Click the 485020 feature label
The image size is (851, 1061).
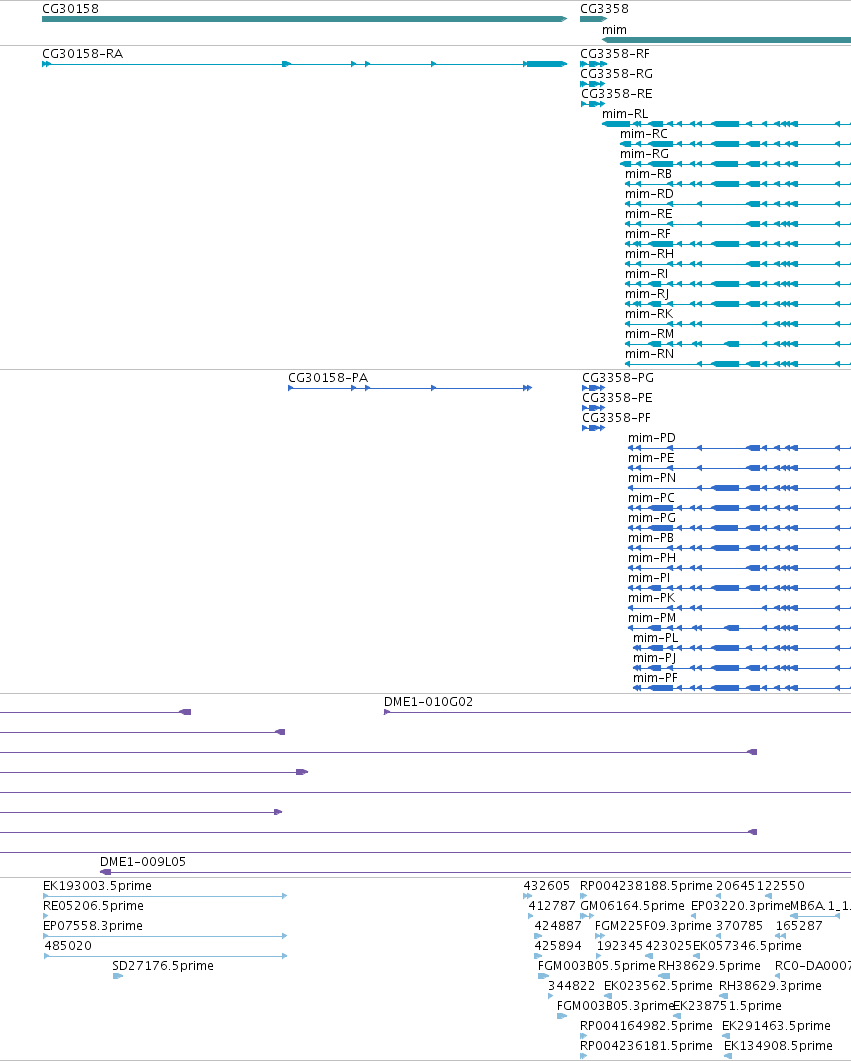68,946
